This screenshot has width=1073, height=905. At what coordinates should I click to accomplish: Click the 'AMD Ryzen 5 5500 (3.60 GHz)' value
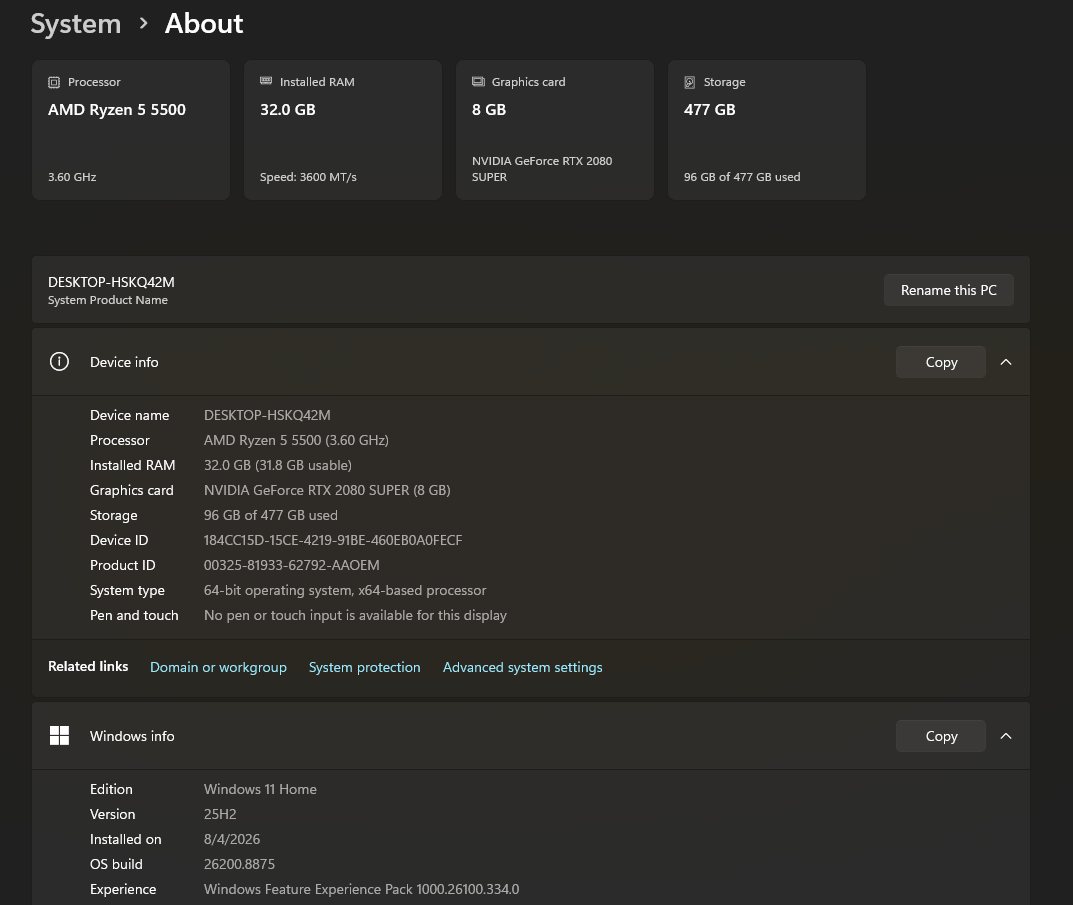pos(296,440)
